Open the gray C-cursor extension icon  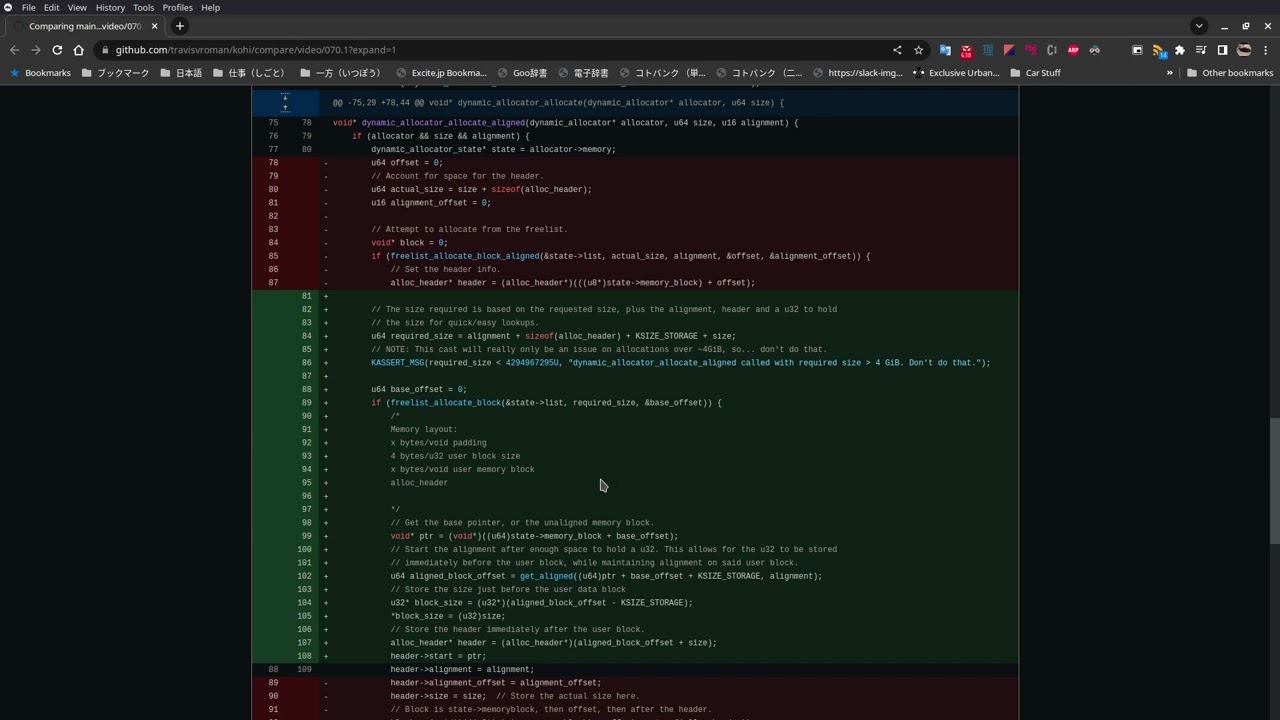[x=1052, y=50]
